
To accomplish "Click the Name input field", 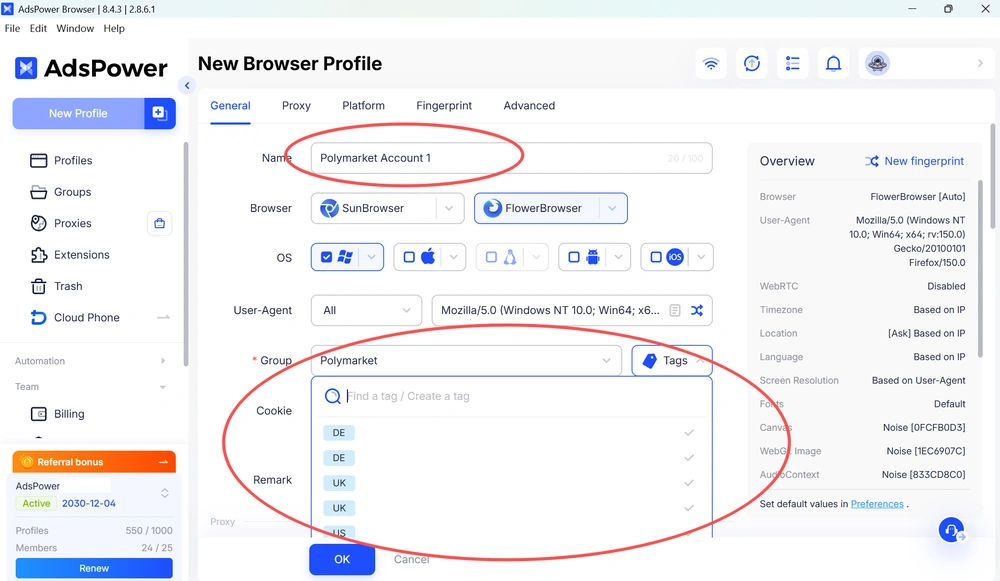I will (511, 158).
